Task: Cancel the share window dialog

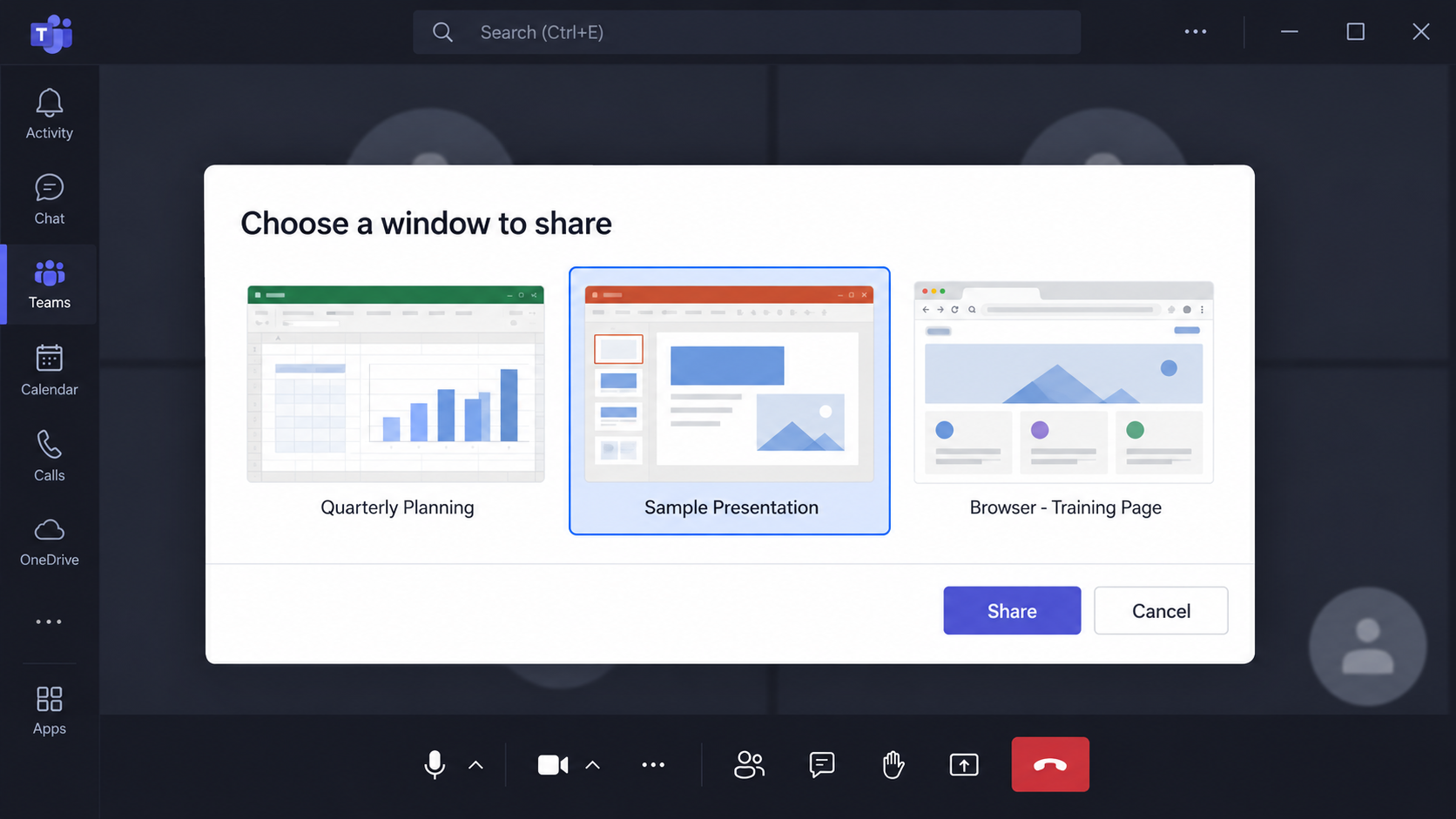Action: [x=1161, y=610]
